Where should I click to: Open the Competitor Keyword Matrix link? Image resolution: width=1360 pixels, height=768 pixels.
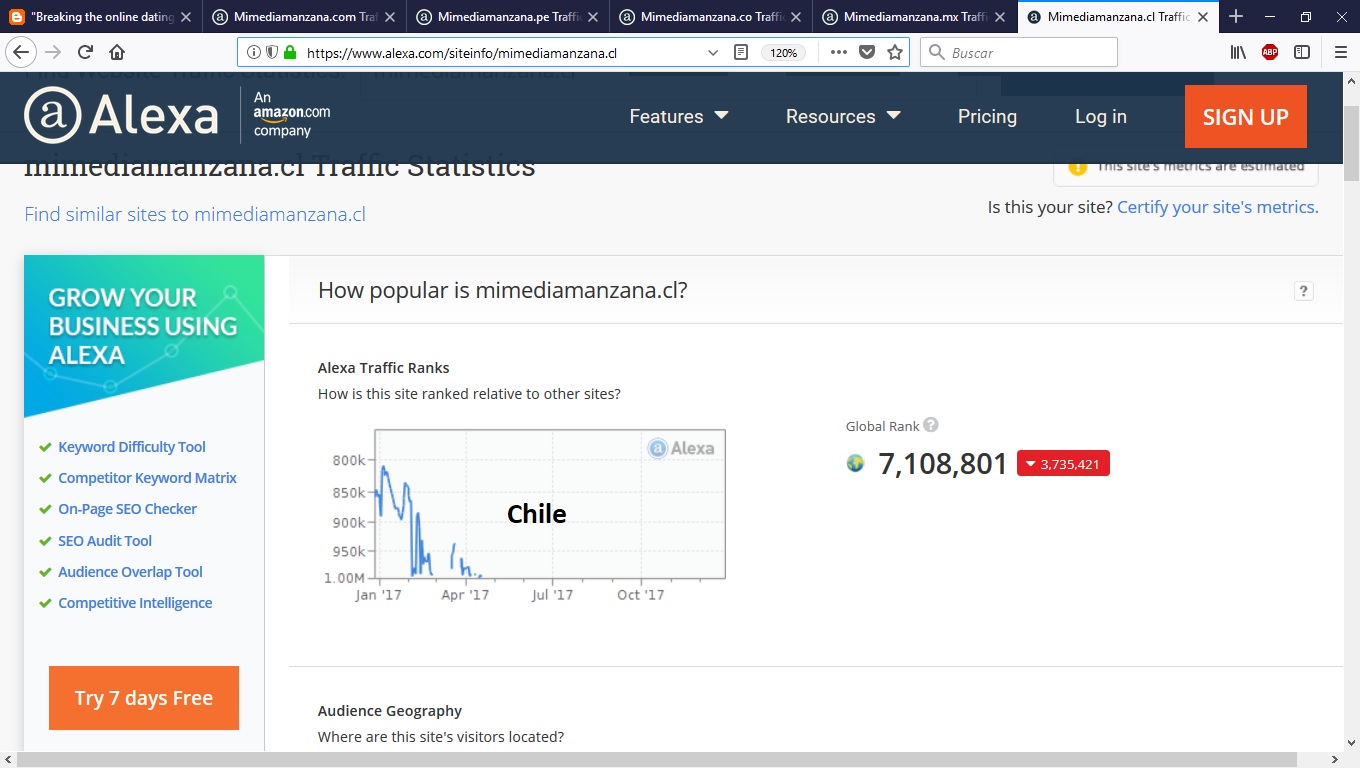148,478
